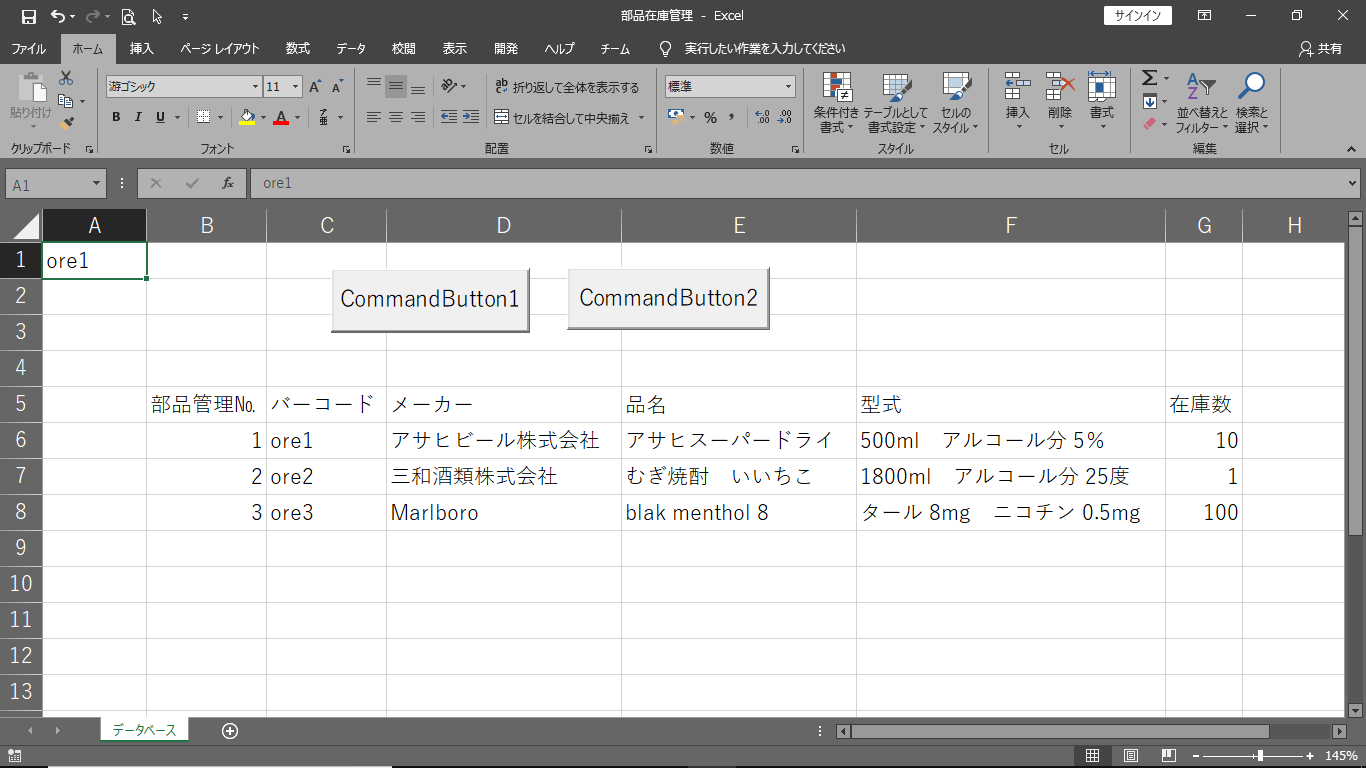This screenshot has height=768, width=1366.
Task: Click the Clear eraser icon
Action: tap(1149, 124)
